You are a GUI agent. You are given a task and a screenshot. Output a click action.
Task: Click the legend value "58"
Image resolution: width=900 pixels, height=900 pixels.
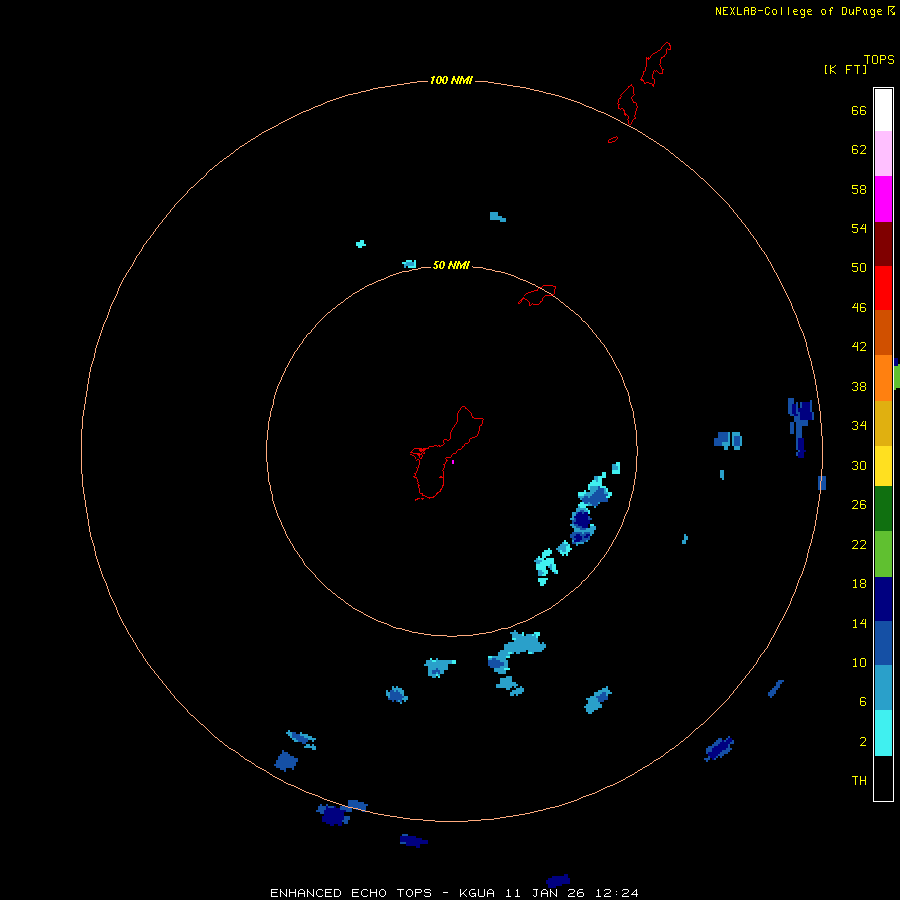pos(859,189)
